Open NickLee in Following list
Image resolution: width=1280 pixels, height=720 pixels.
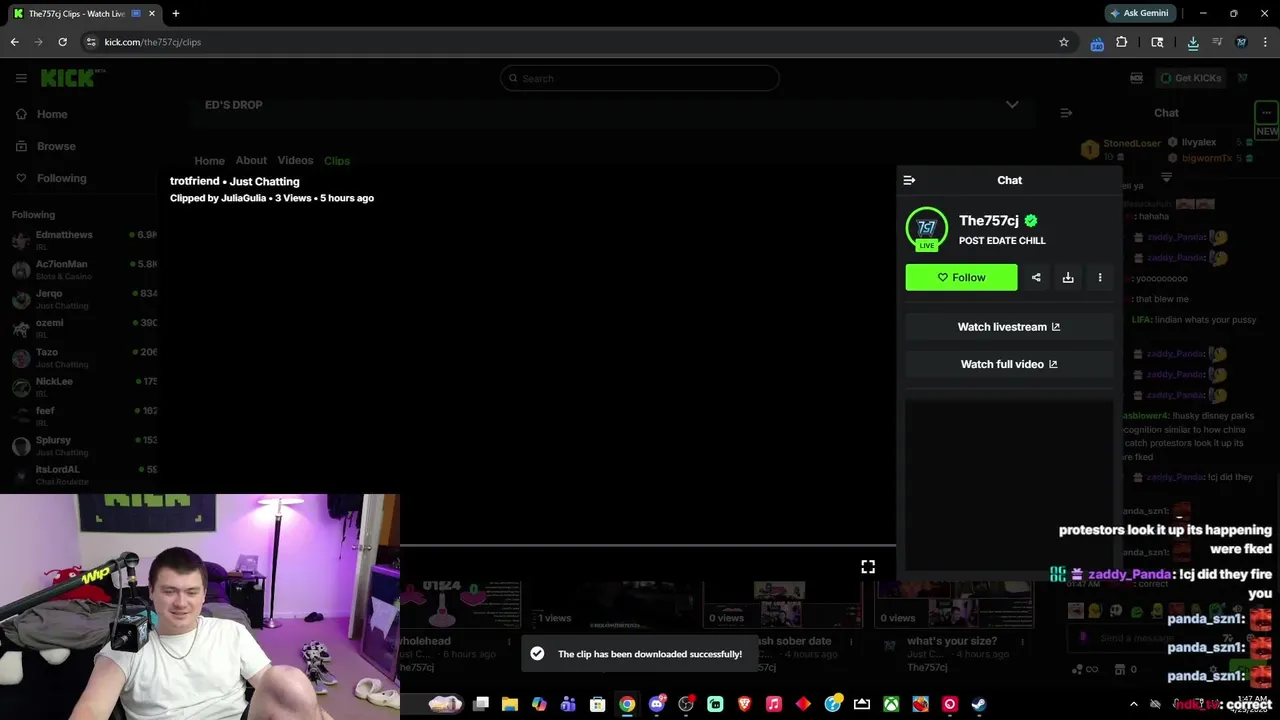84,386
